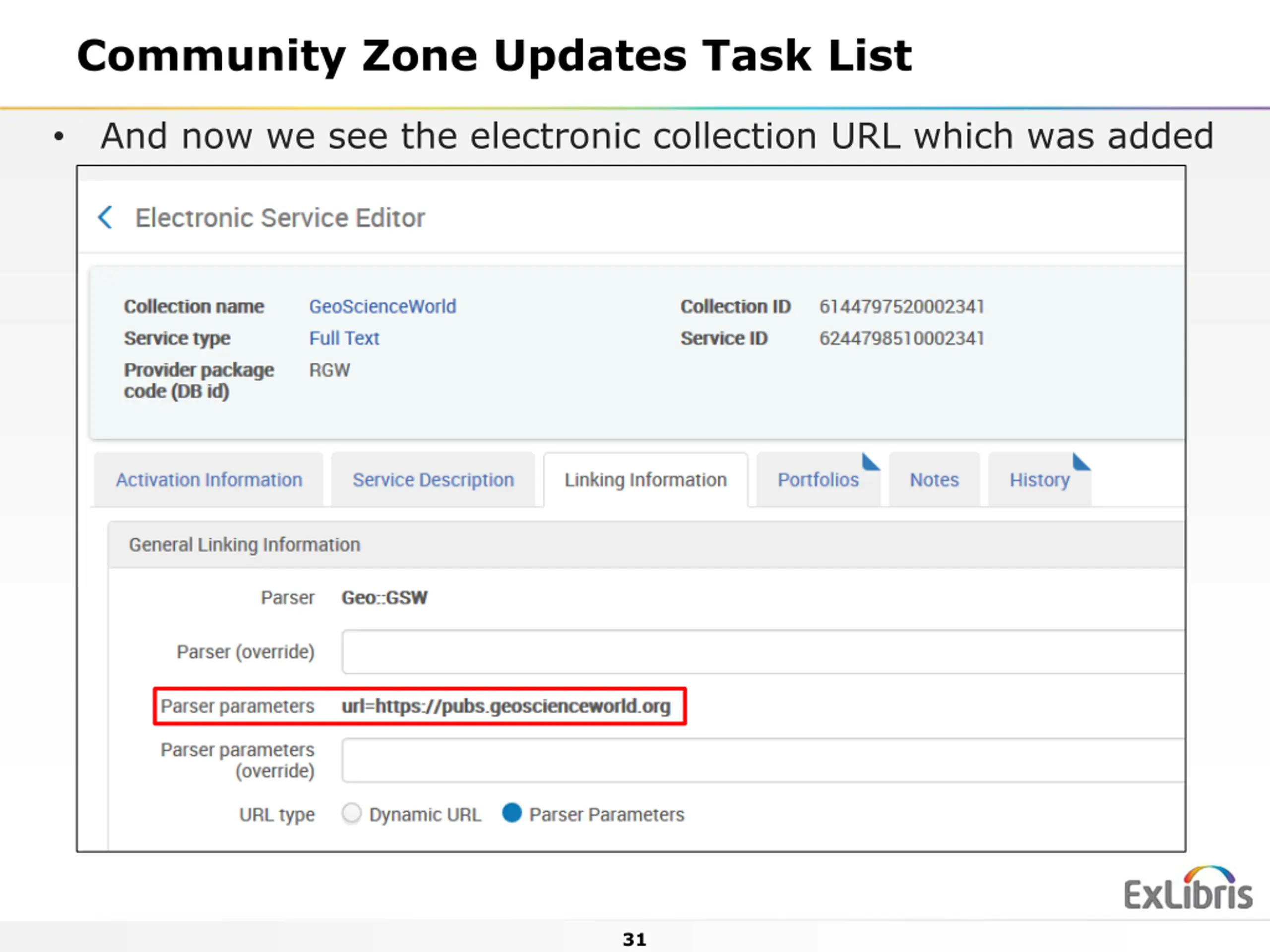The image size is (1270, 952).
Task: Select the Dynamic URL radio button
Action: click(351, 813)
